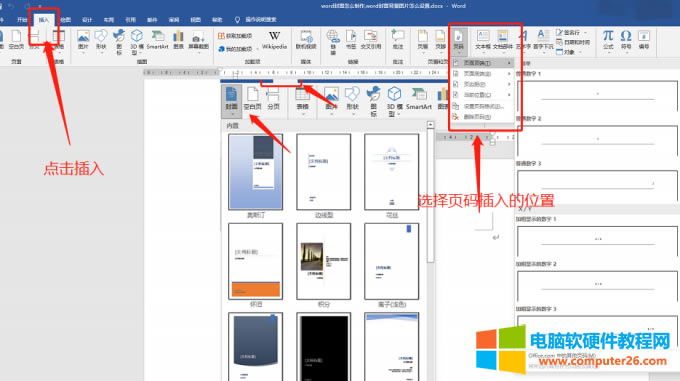Viewport: 680px width, 381px height.
Task: Click the 操作说明搜索 tell-me search box
Action: point(261,20)
